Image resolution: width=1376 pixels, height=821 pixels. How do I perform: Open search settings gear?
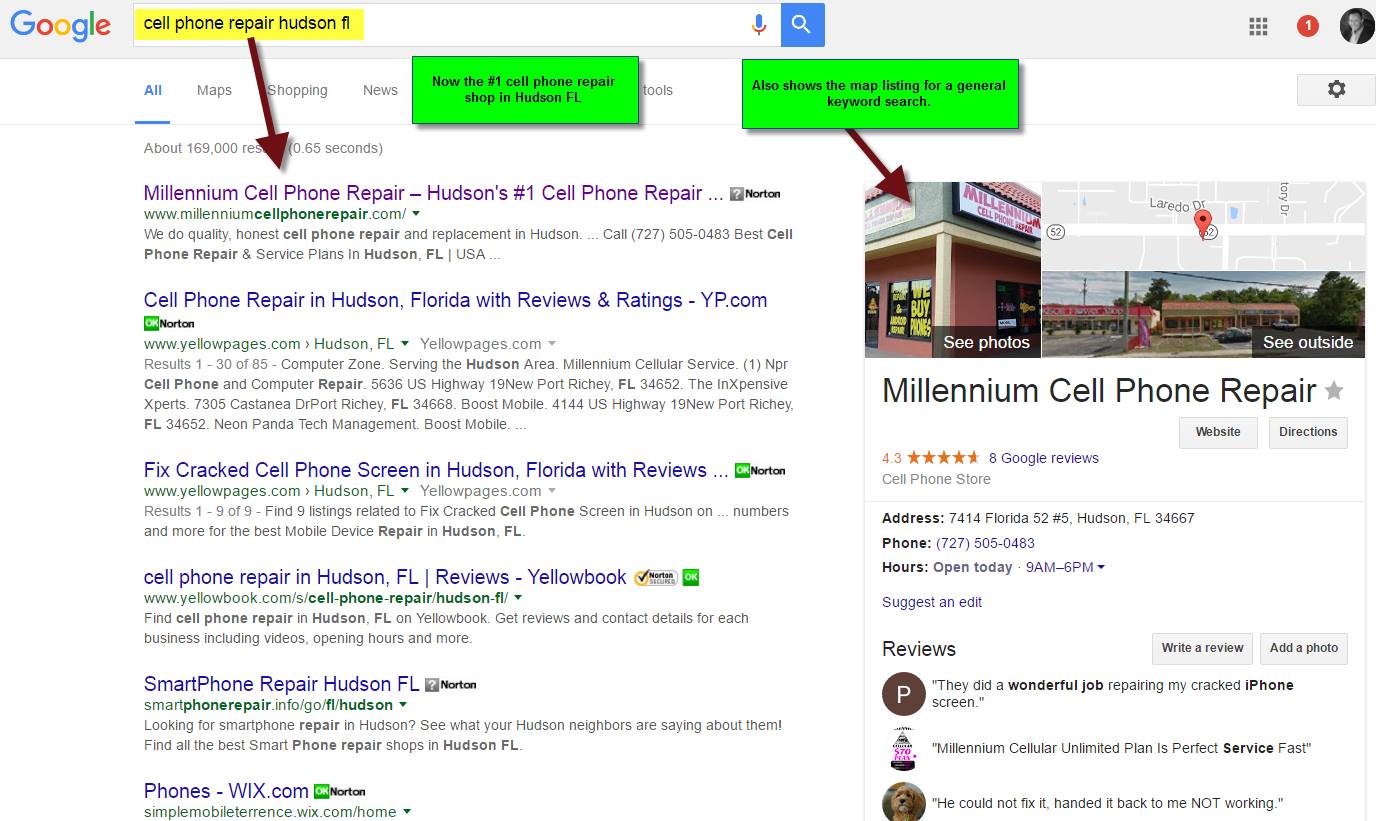pyautogui.click(x=1336, y=89)
